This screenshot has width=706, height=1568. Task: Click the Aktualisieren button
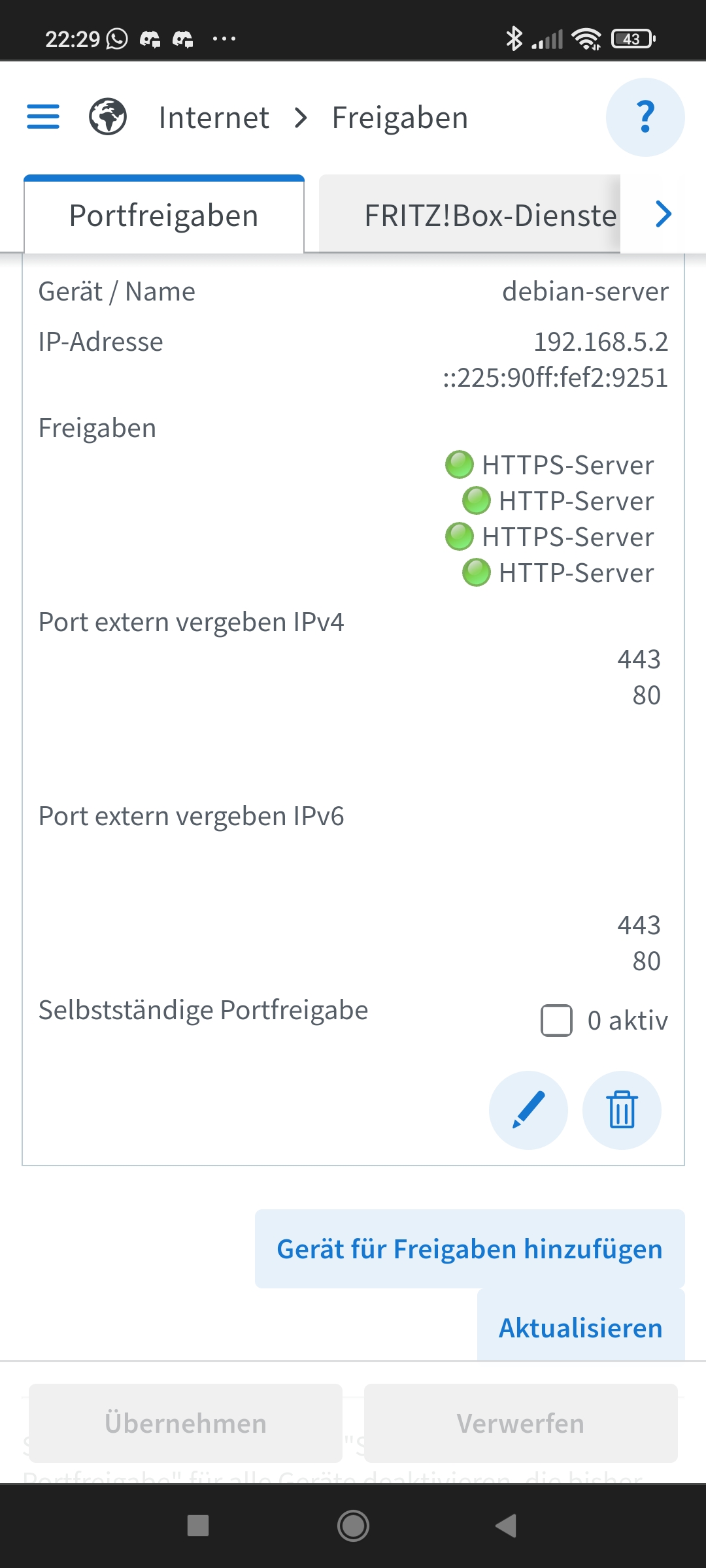click(580, 1328)
